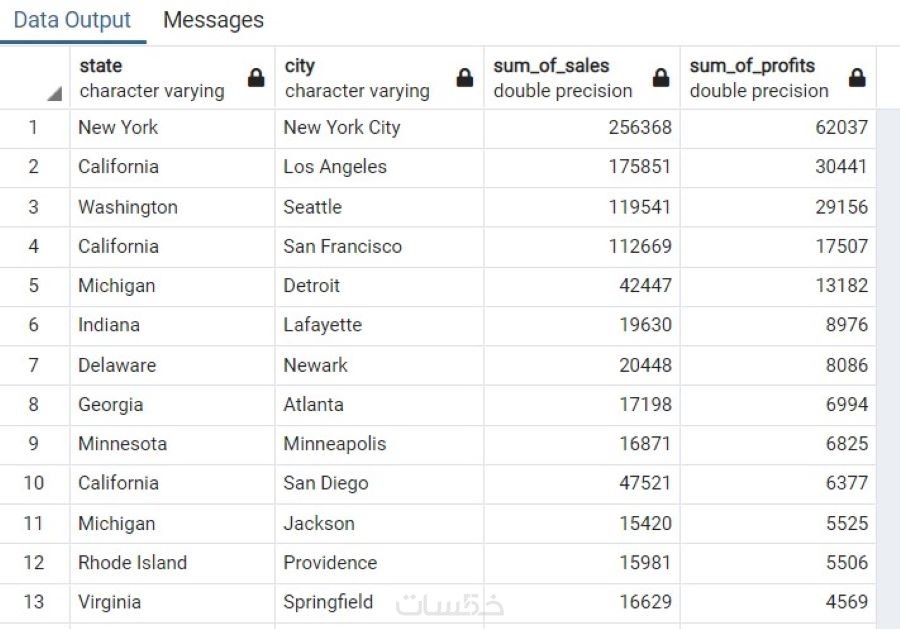
Task: Click the New York City cell
Action: click(341, 127)
